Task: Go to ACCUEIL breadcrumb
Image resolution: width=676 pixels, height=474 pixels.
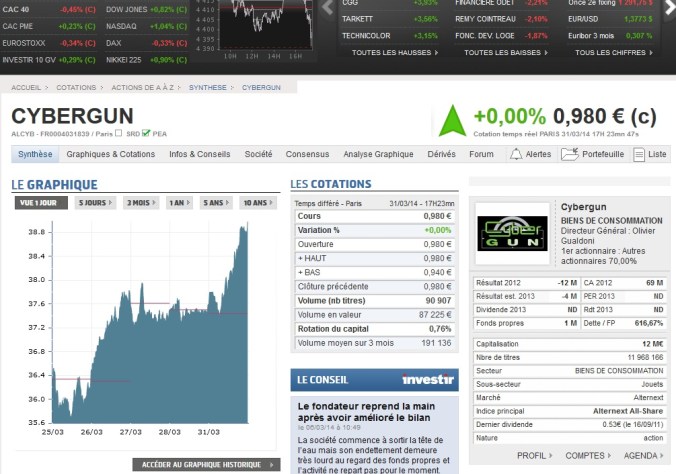Action: point(26,88)
